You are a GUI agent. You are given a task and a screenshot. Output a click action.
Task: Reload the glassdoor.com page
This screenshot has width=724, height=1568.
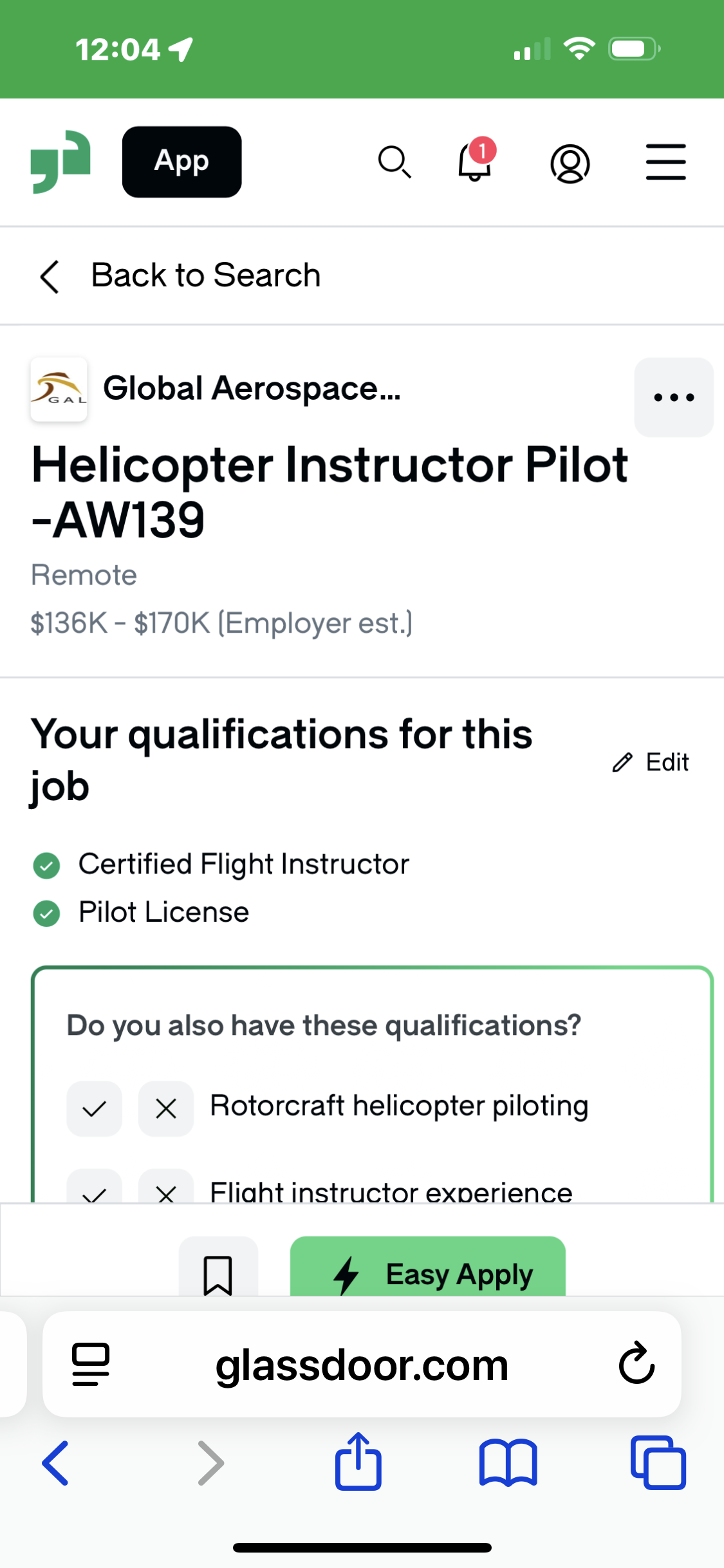[636, 1363]
